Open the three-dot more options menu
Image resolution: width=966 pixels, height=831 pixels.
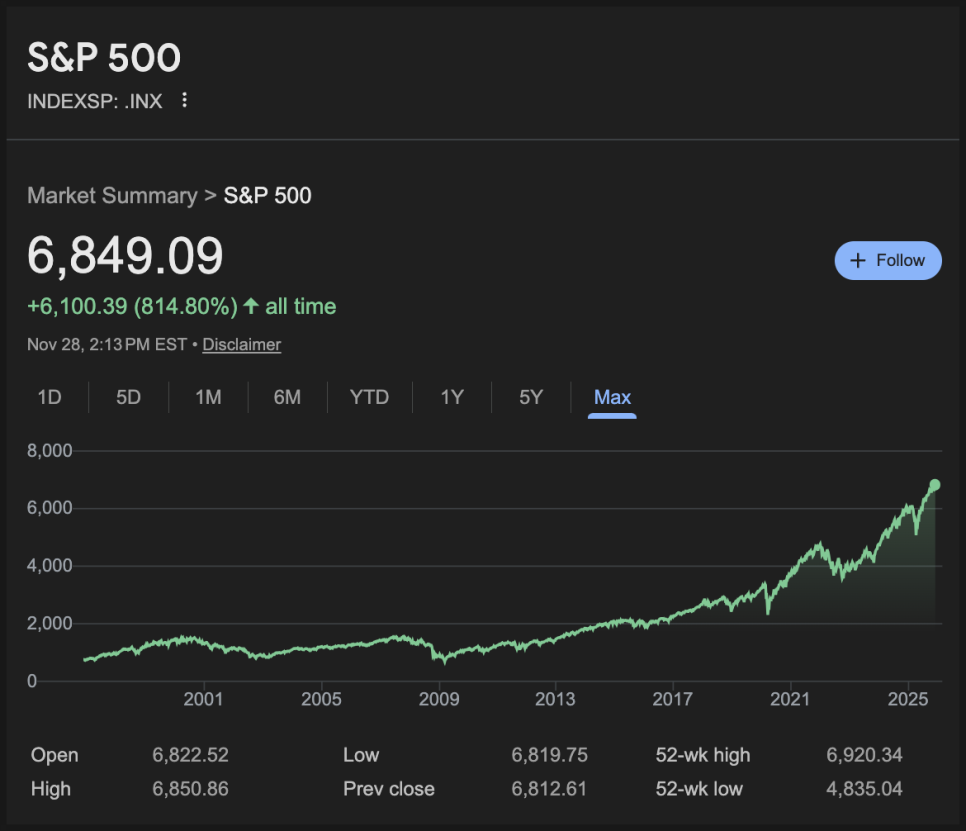tap(184, 100)
